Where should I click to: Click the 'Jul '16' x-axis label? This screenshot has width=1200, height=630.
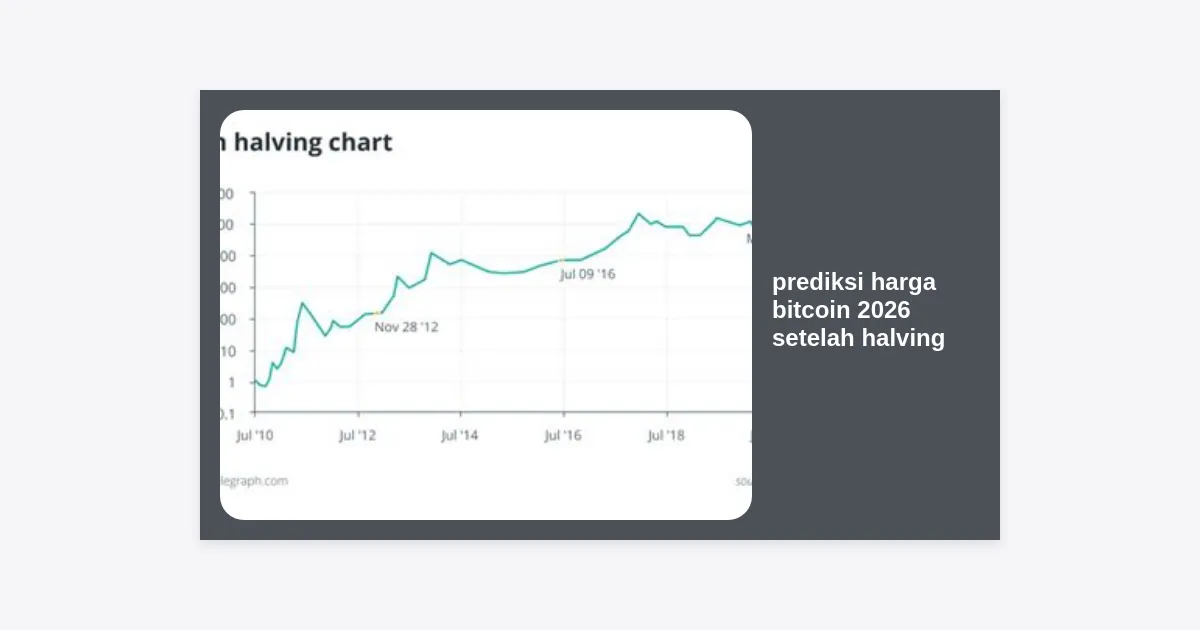(564, 436)
